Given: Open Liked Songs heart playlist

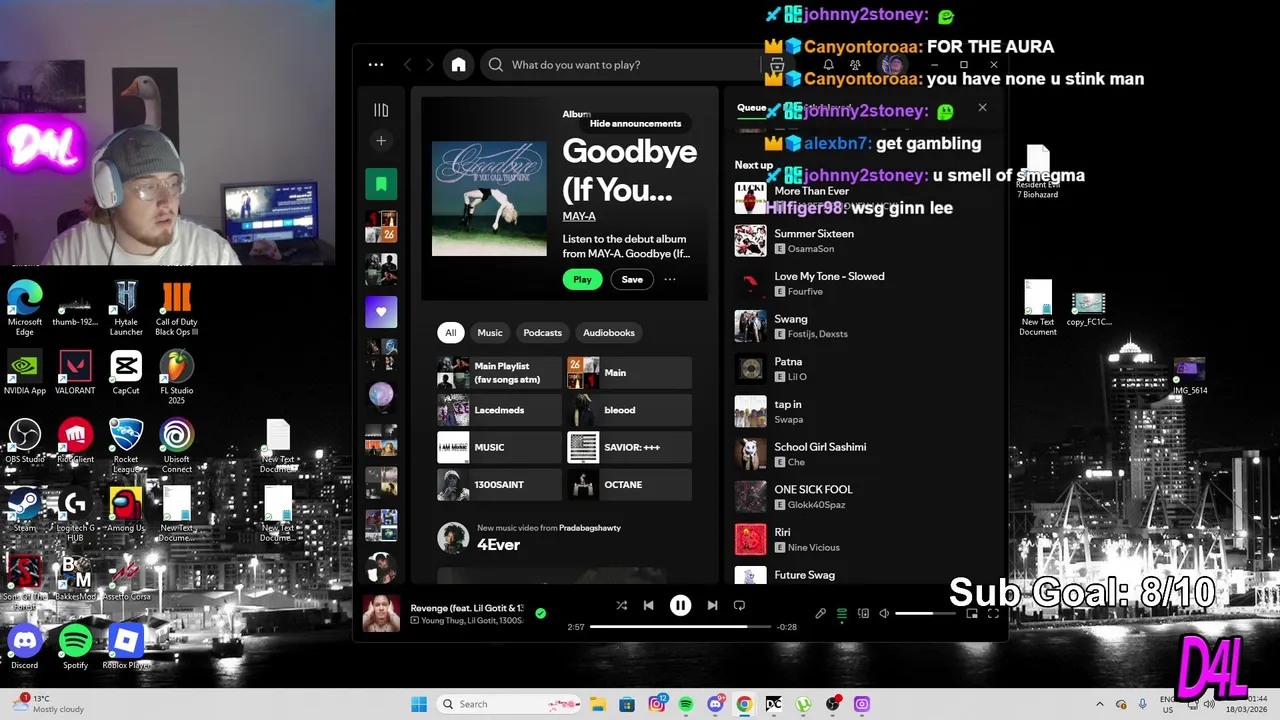Looking at the screenshot, I should 381,312.
